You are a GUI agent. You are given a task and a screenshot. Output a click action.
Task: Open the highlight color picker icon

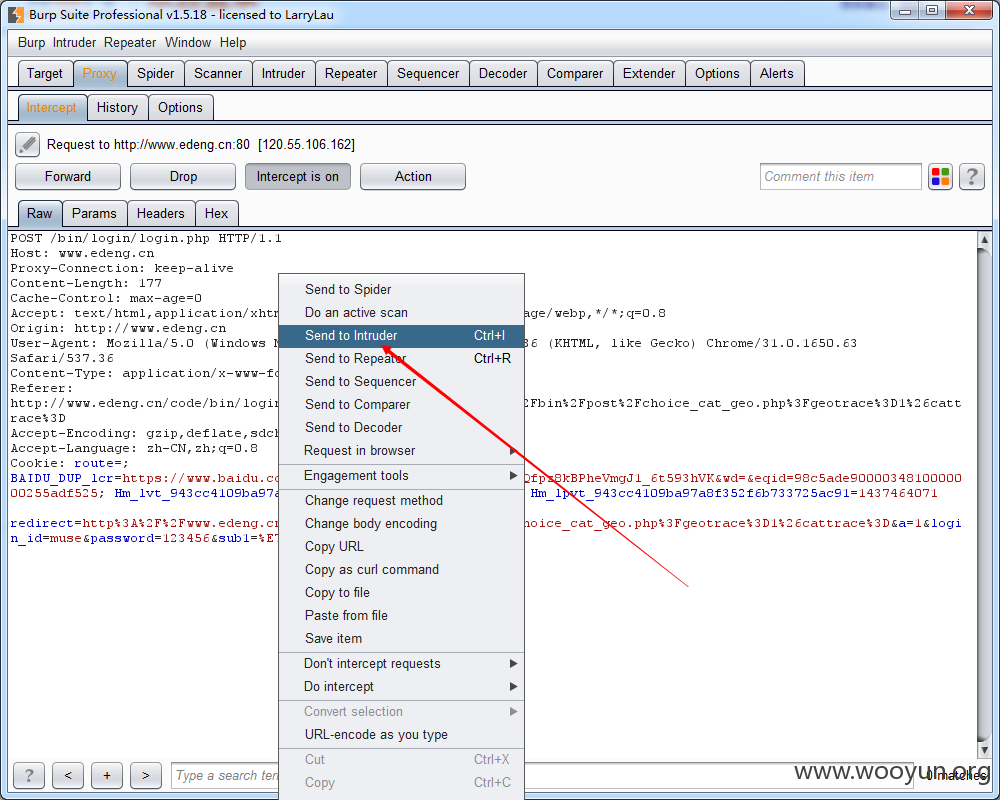coord(940,177)
